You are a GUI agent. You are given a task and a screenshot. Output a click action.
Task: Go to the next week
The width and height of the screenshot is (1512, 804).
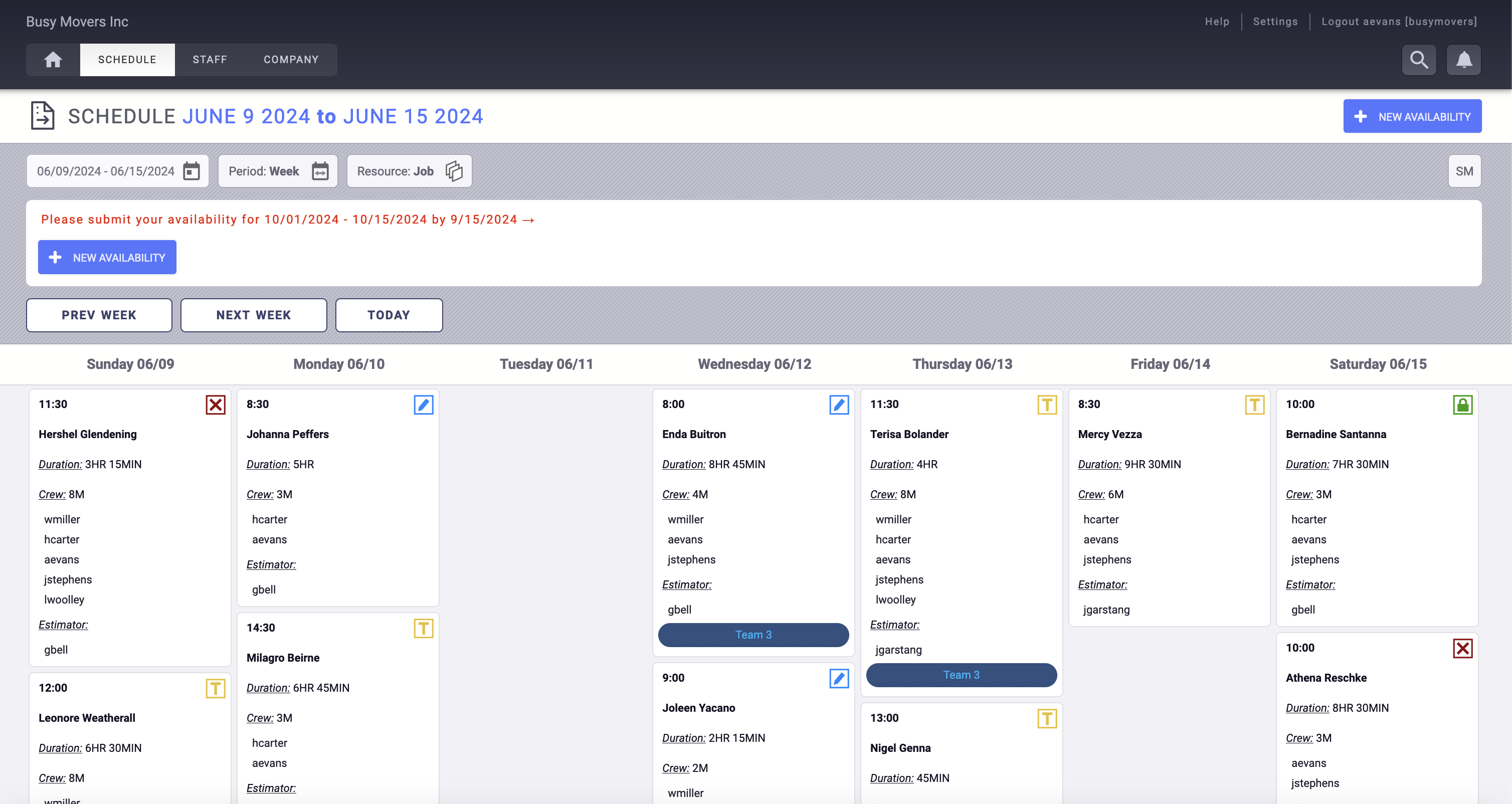point(254,315)
